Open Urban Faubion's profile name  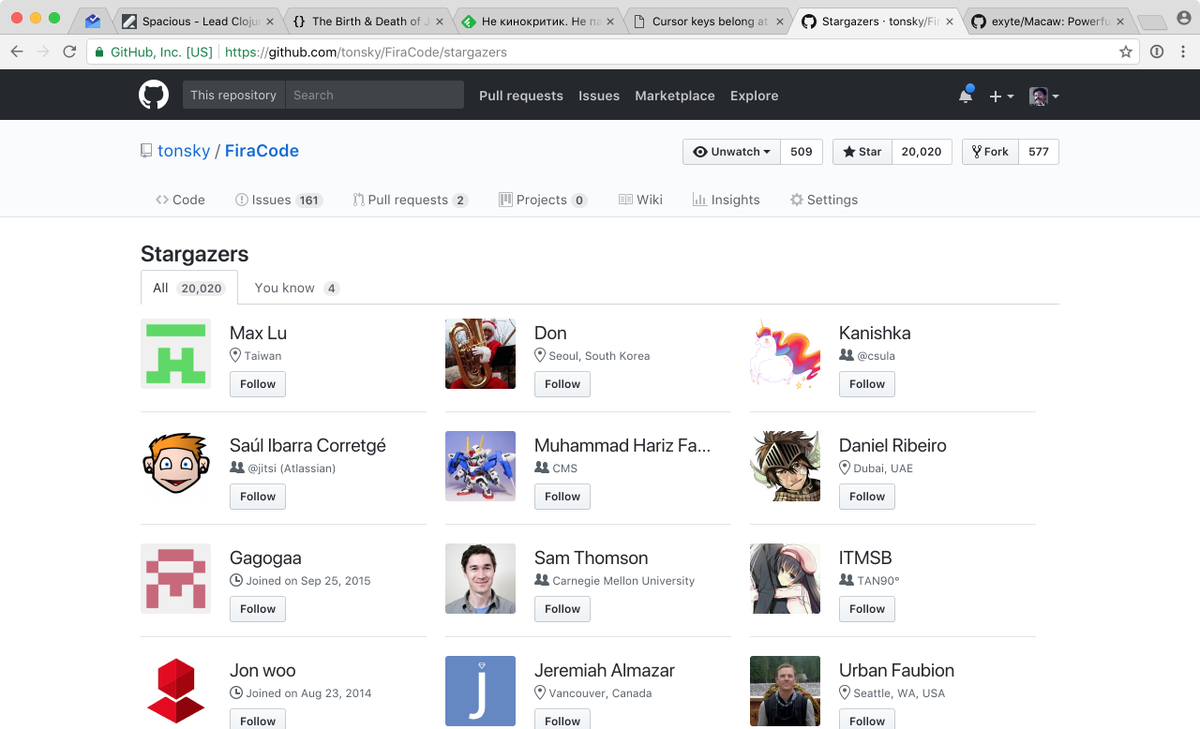897,670
